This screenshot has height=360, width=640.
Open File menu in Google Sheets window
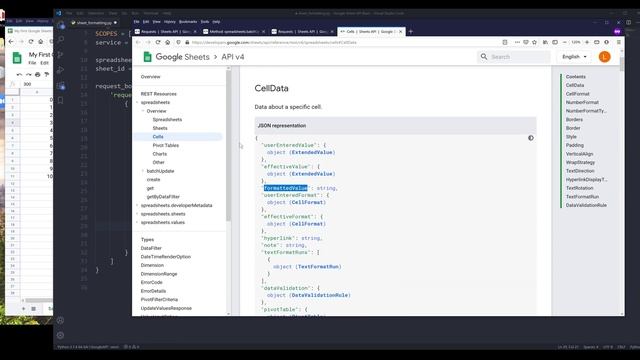(32, 63)
